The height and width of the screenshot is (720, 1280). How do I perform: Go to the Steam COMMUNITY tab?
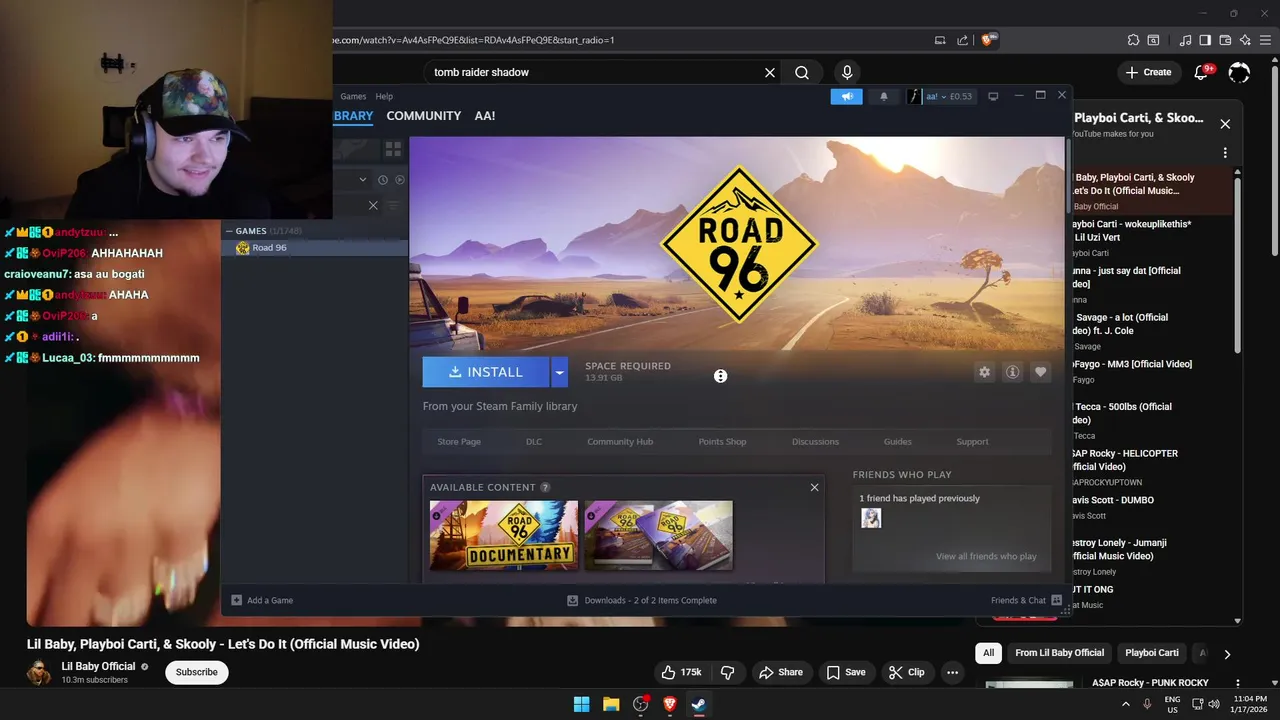click(x=424, y=116)
